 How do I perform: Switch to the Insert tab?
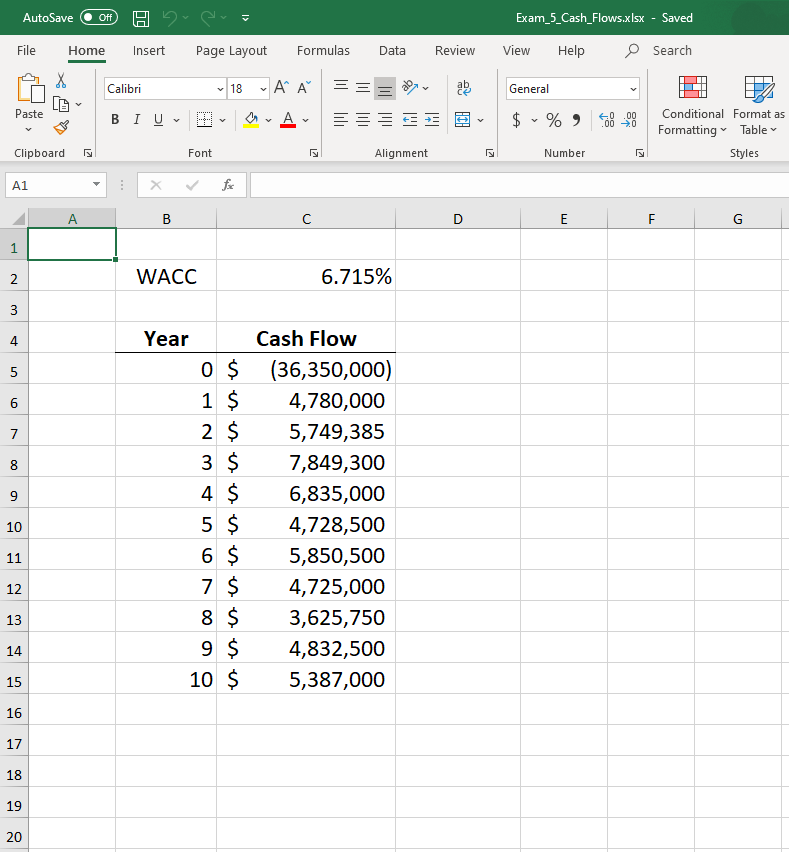point(148,51)
